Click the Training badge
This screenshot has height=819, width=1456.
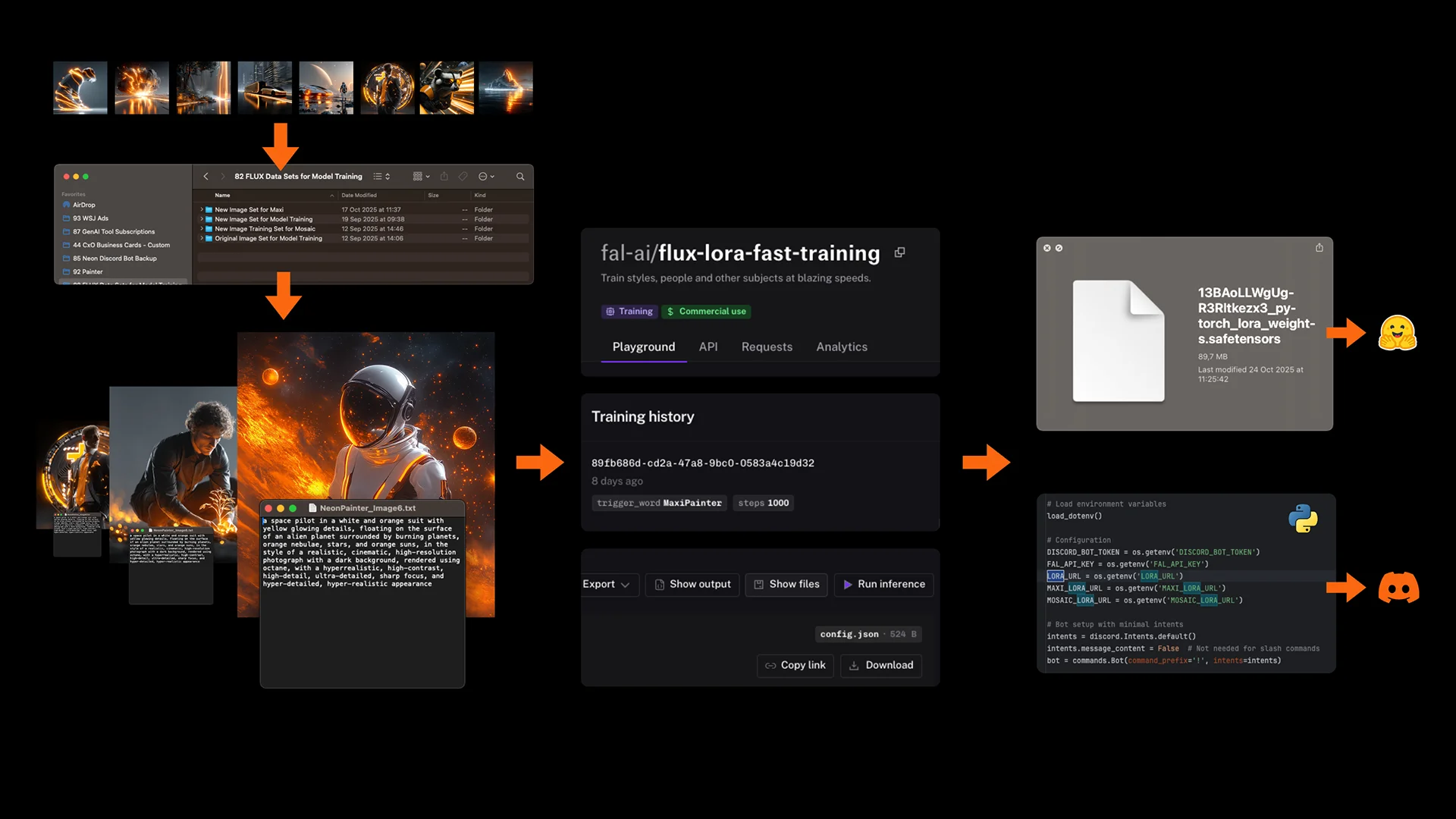tap(629, 312)
